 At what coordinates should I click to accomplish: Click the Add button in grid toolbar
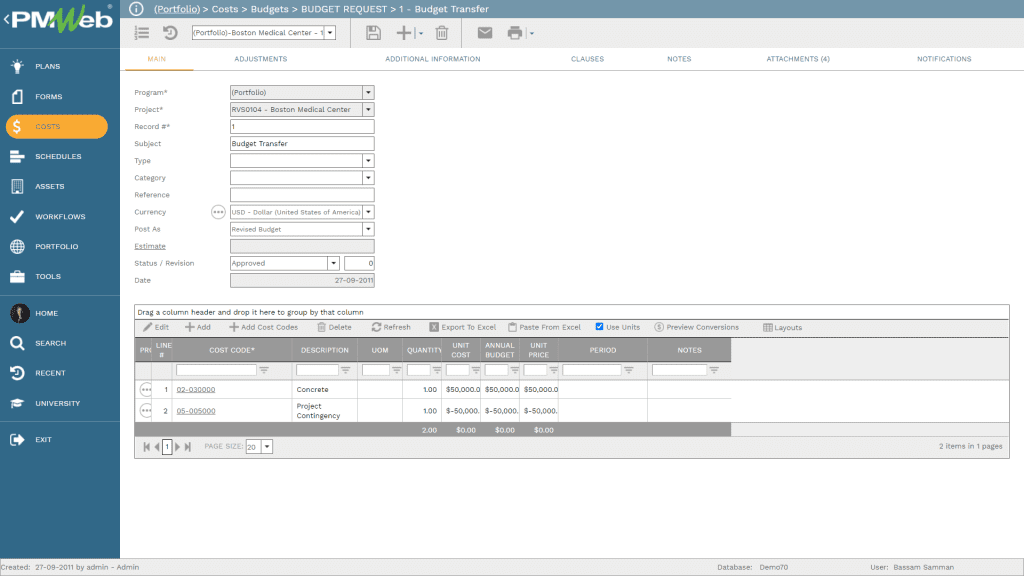point(198,327)
